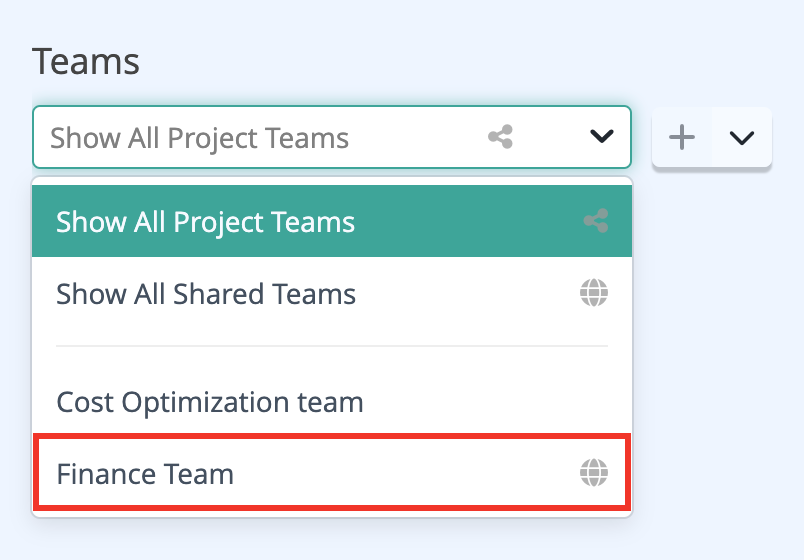Select Show All Shared Teams option
The width and height of the screenshot is (804, 560).
tap(332, 293)
